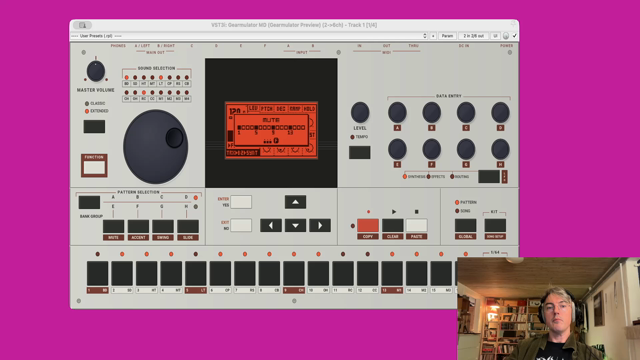Click the left arrow navigation key

click(x=271, y=225)
